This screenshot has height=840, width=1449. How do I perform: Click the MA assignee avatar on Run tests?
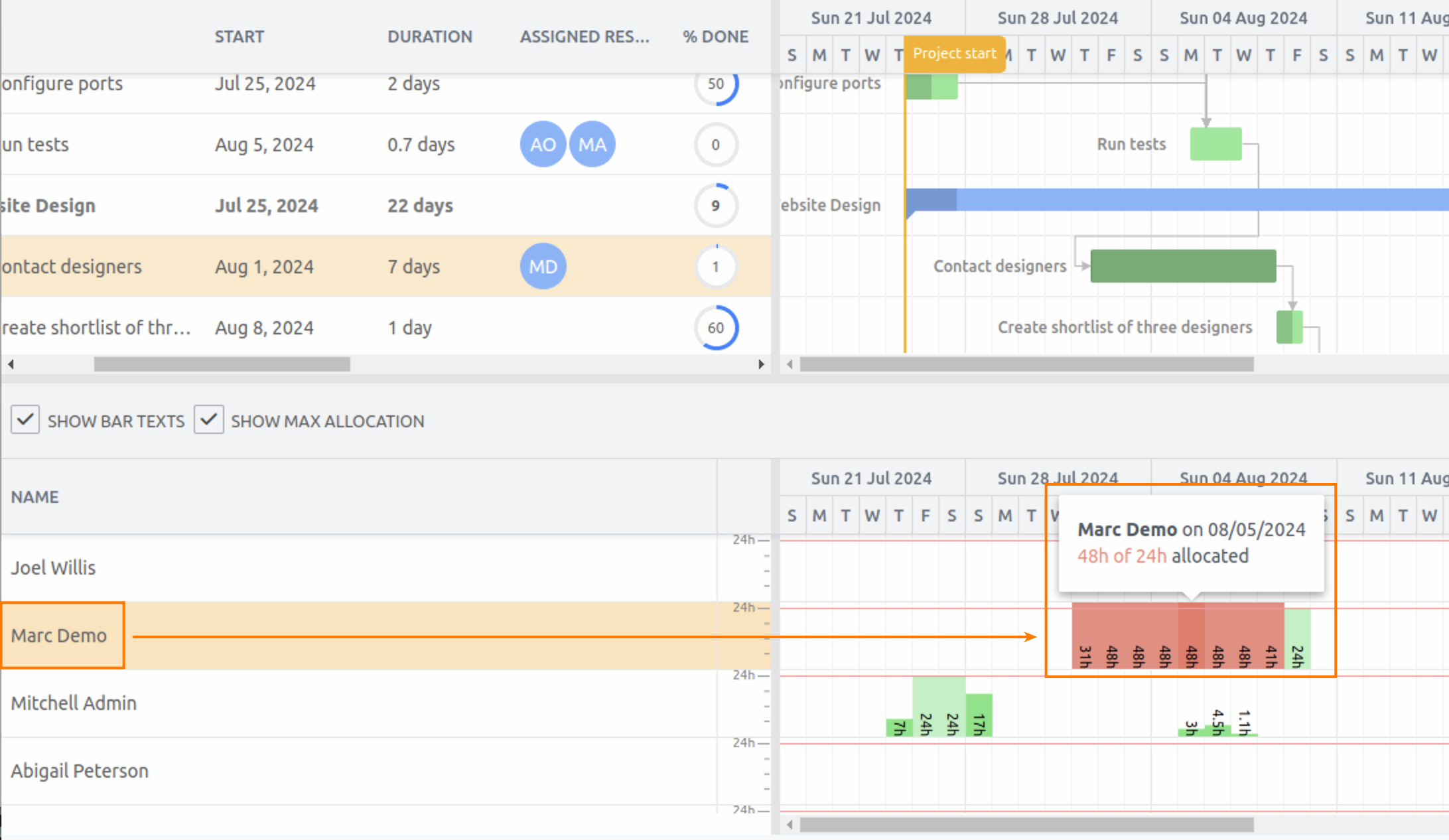point(592,144)
